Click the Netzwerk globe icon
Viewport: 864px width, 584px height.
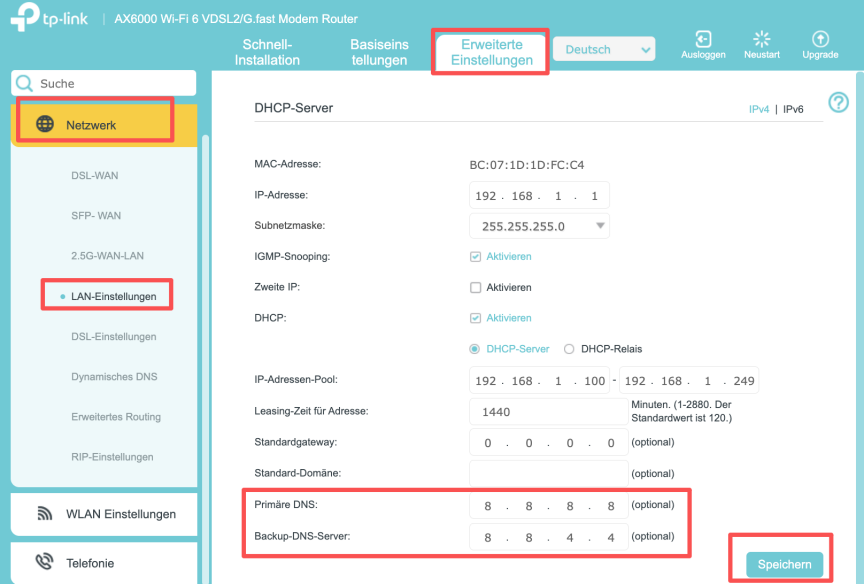click(x=45, y=124)
